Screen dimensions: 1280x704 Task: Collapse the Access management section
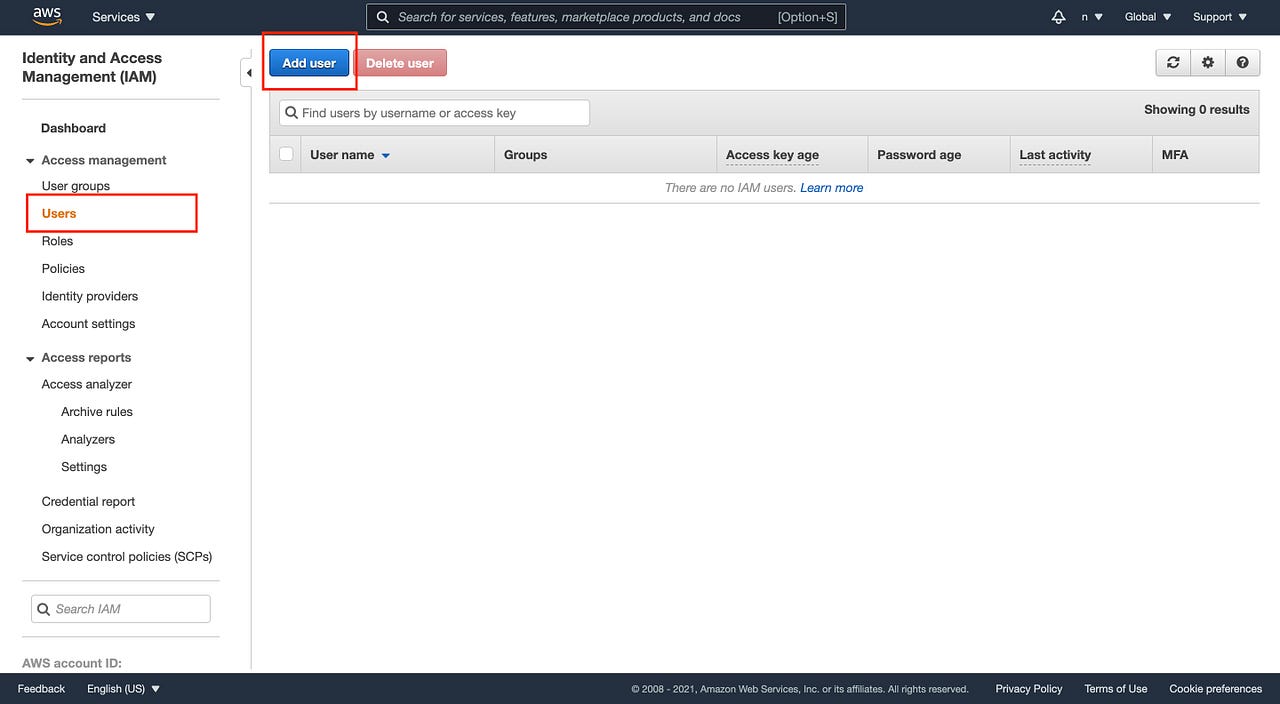[x=30, y=161]
